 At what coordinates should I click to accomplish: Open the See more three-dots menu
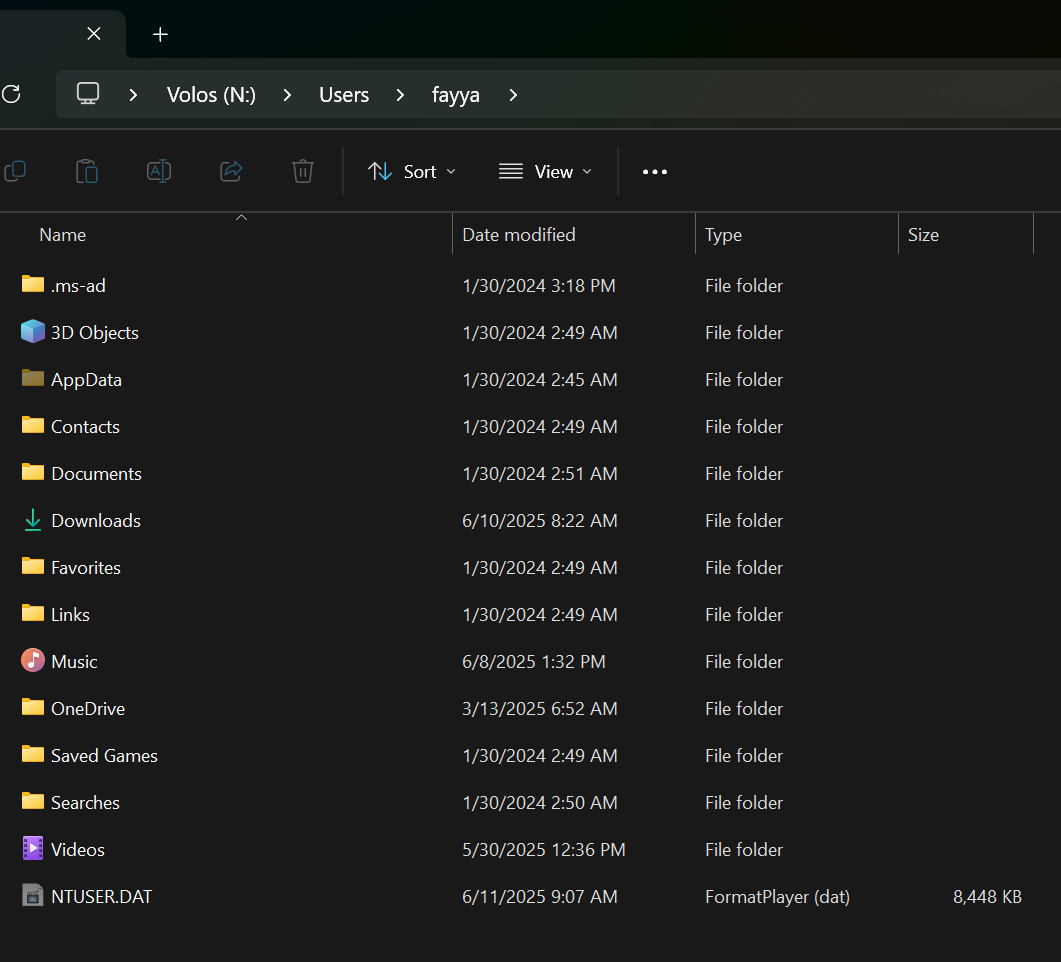(654, 172)
